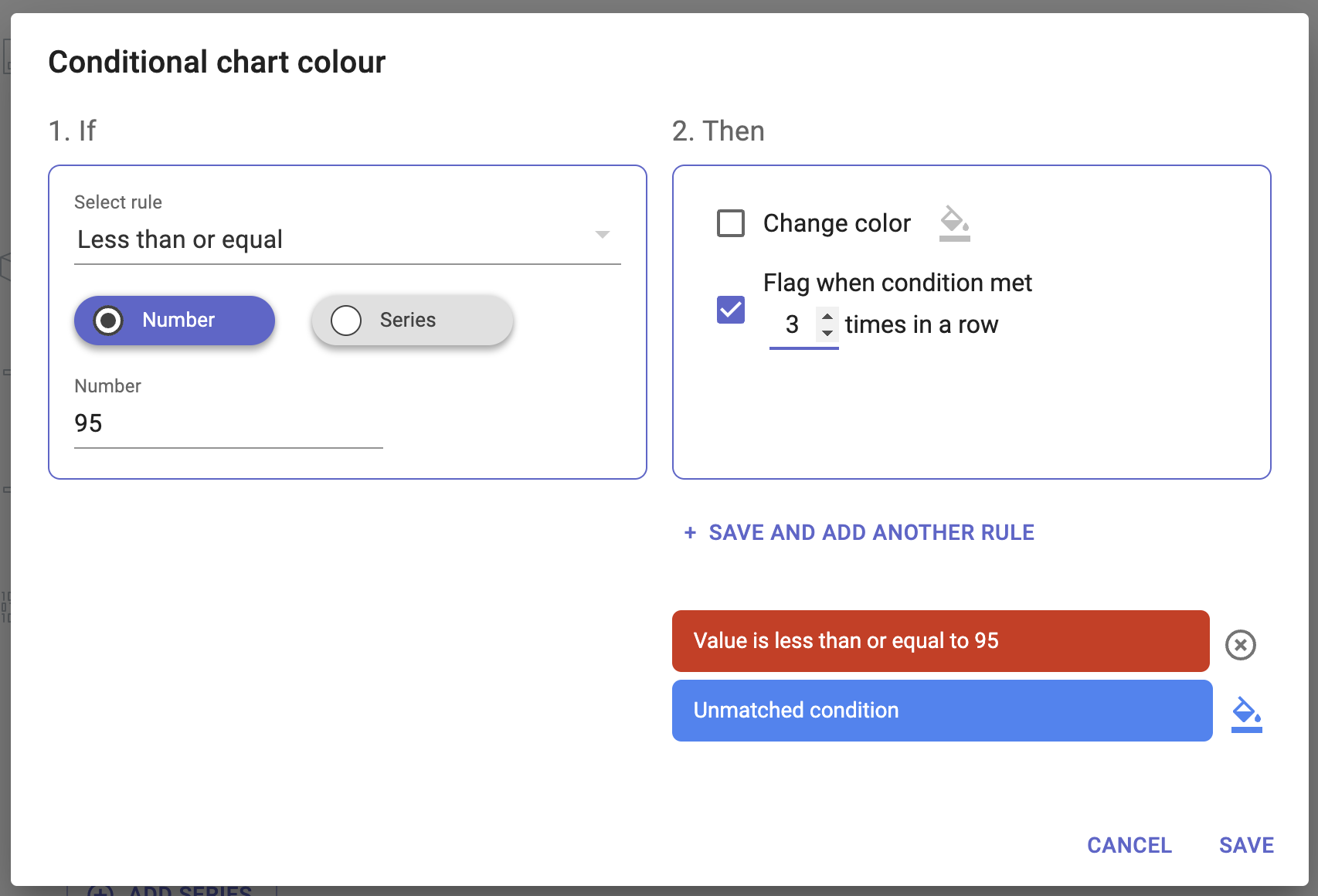1318x896 pixels.
Task: Click the paint bucket icon beside Change color
Action: coord(954,223)
